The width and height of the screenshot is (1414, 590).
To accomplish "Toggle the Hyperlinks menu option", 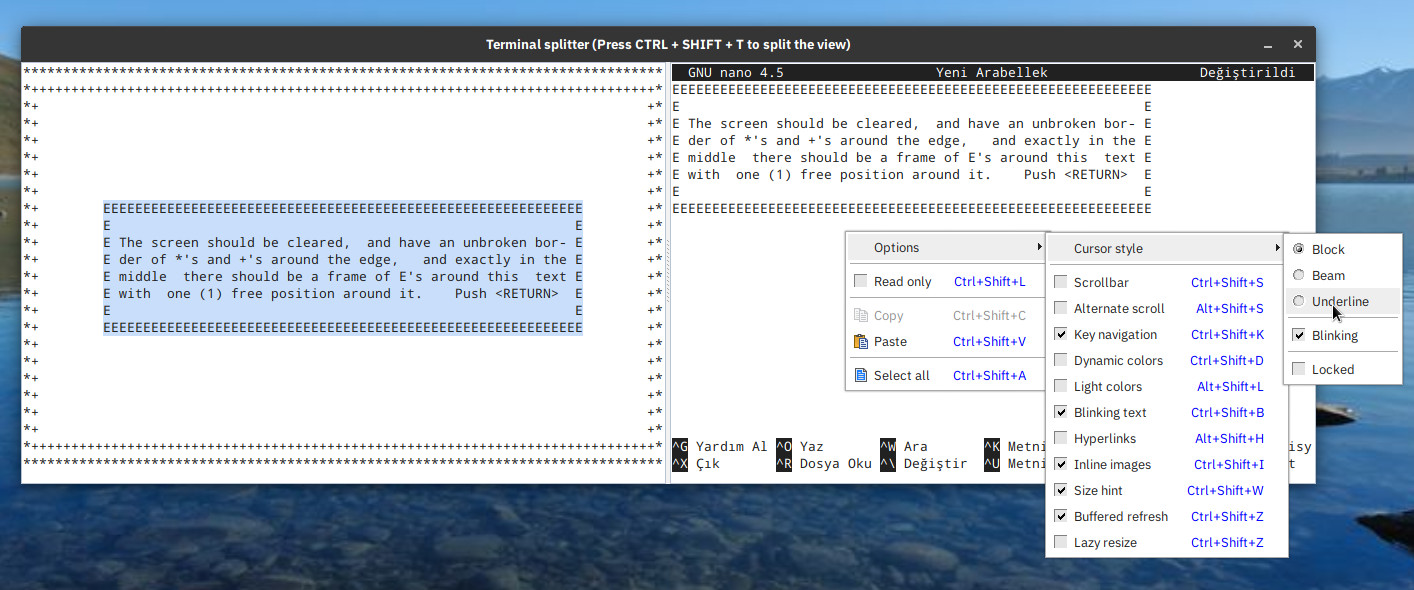I will 1061,439.
